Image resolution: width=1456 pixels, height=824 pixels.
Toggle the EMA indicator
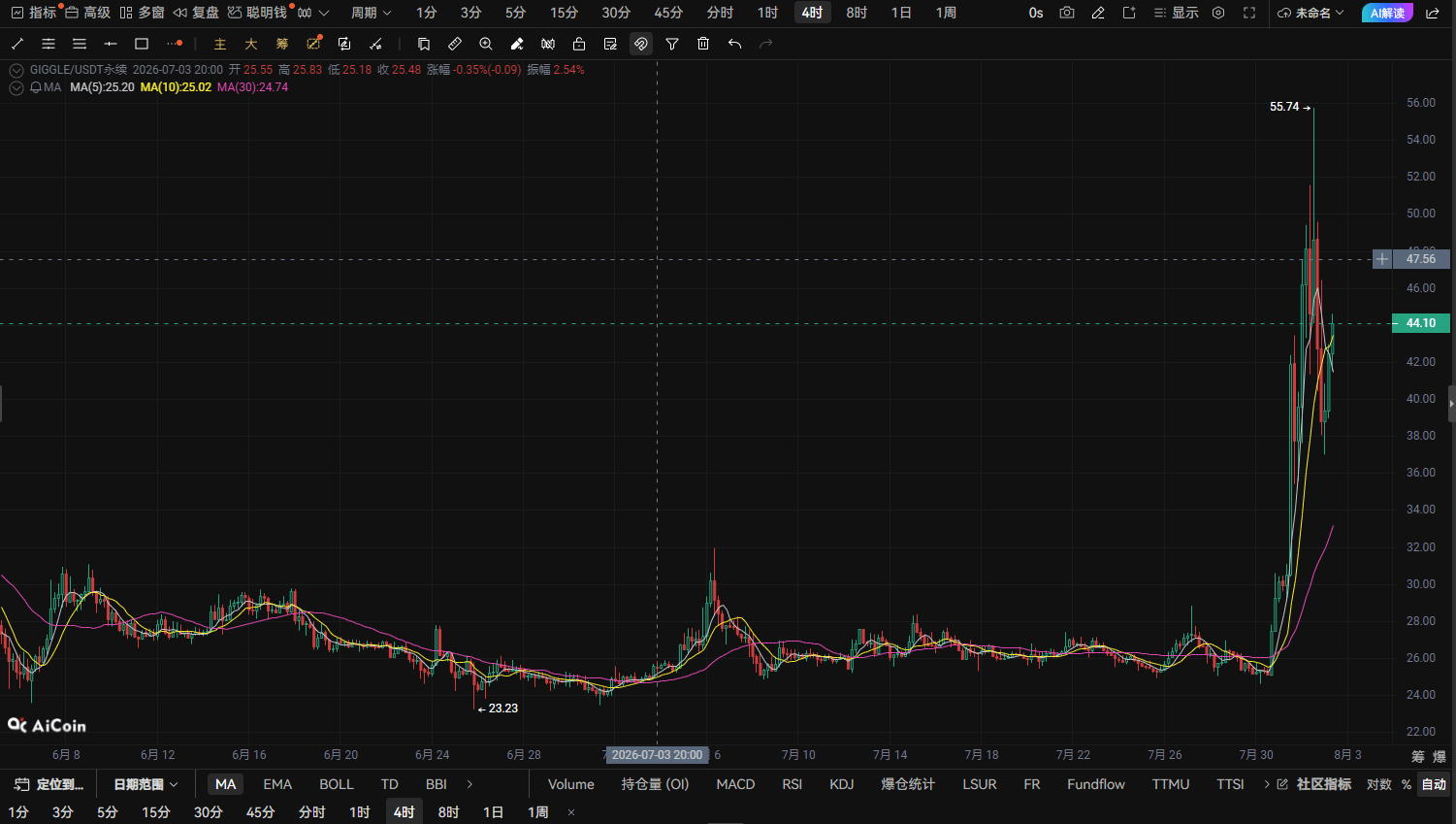(x=277, y=784)
